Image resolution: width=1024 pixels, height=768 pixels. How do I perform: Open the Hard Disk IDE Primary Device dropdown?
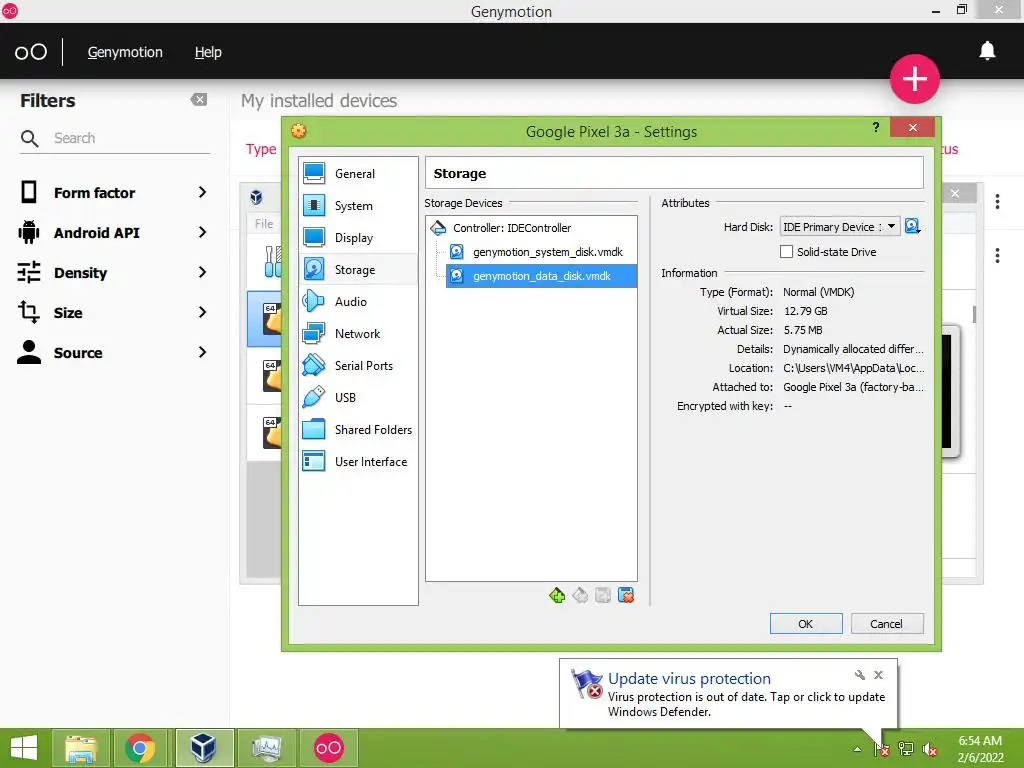(x=840, y=227)
